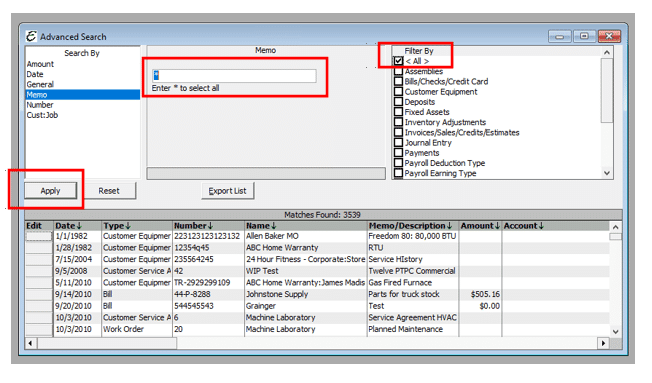Enable Inventory Adjustments filter
This screenshot has height=383, width=652.
point(398,122)
